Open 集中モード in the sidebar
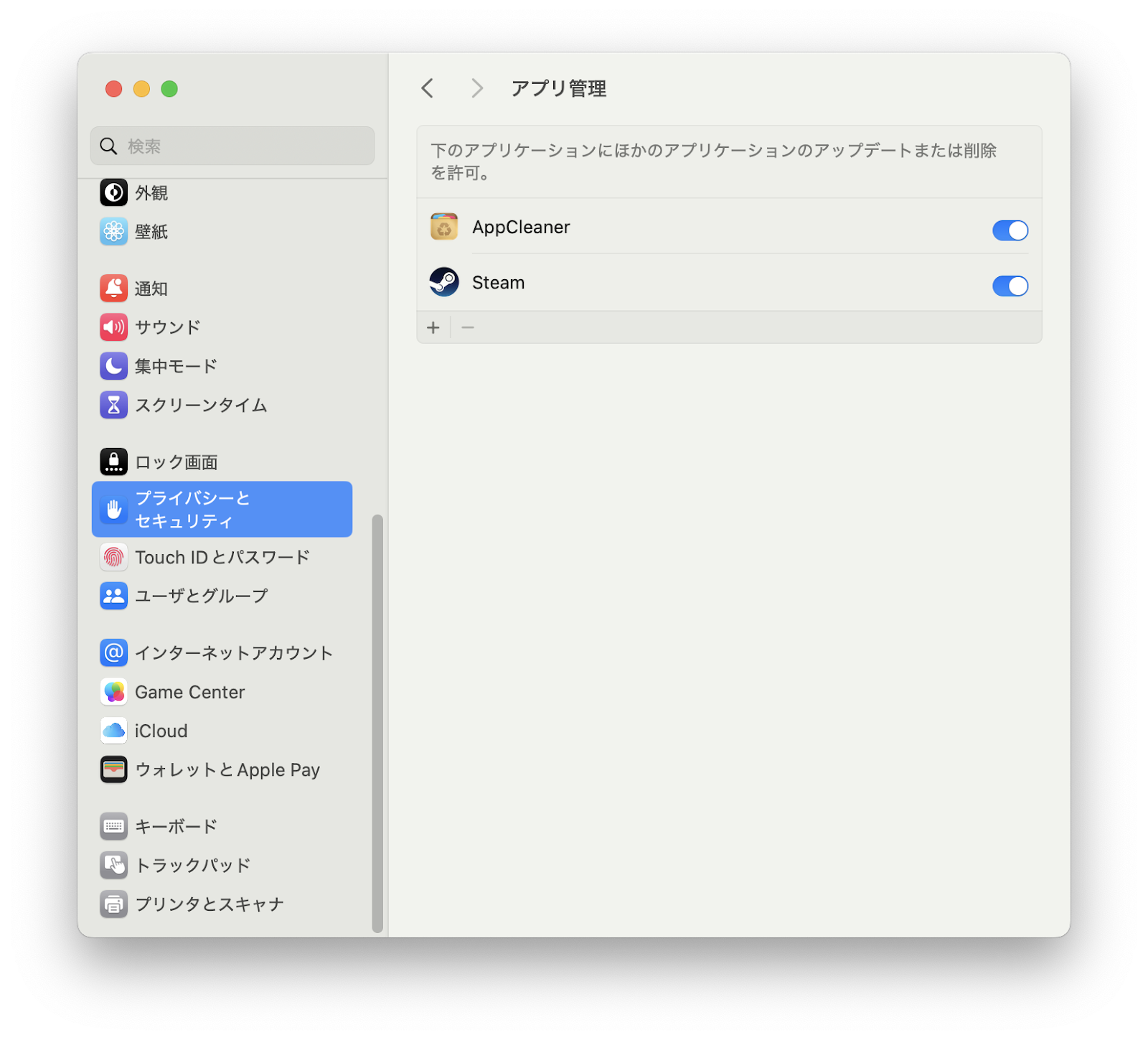 coord(176,366)
